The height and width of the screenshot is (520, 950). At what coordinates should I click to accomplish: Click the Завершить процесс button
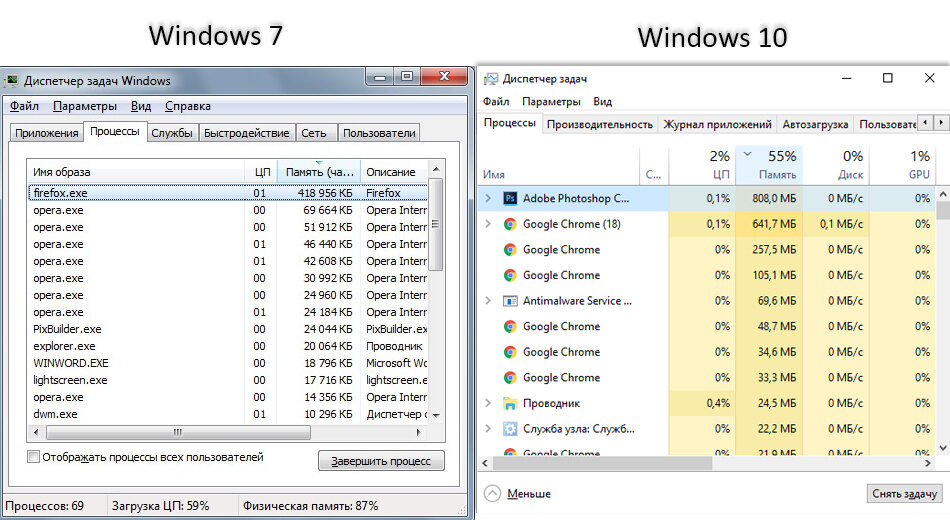click(x=381, y=461)
